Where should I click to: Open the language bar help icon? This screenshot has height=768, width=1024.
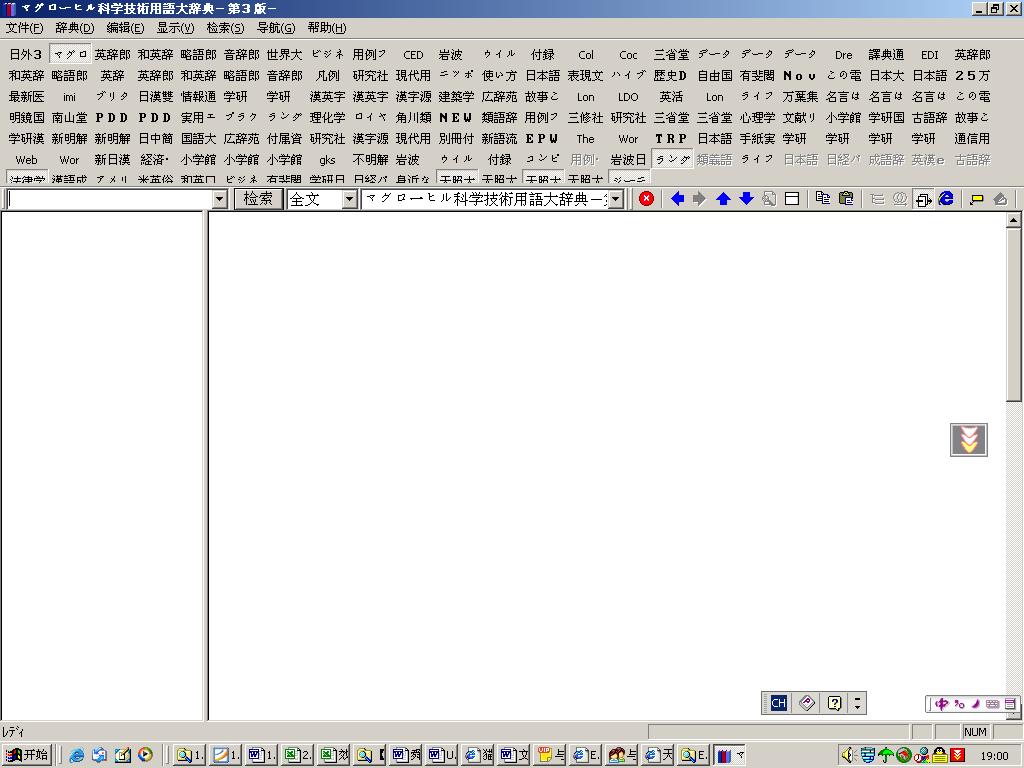(834, 703)
